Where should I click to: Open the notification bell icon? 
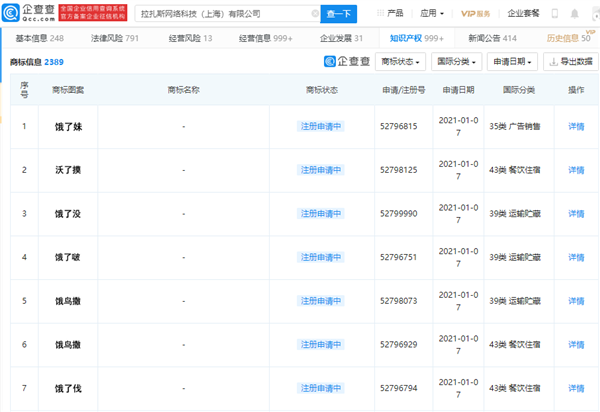[x=574, y=14]
